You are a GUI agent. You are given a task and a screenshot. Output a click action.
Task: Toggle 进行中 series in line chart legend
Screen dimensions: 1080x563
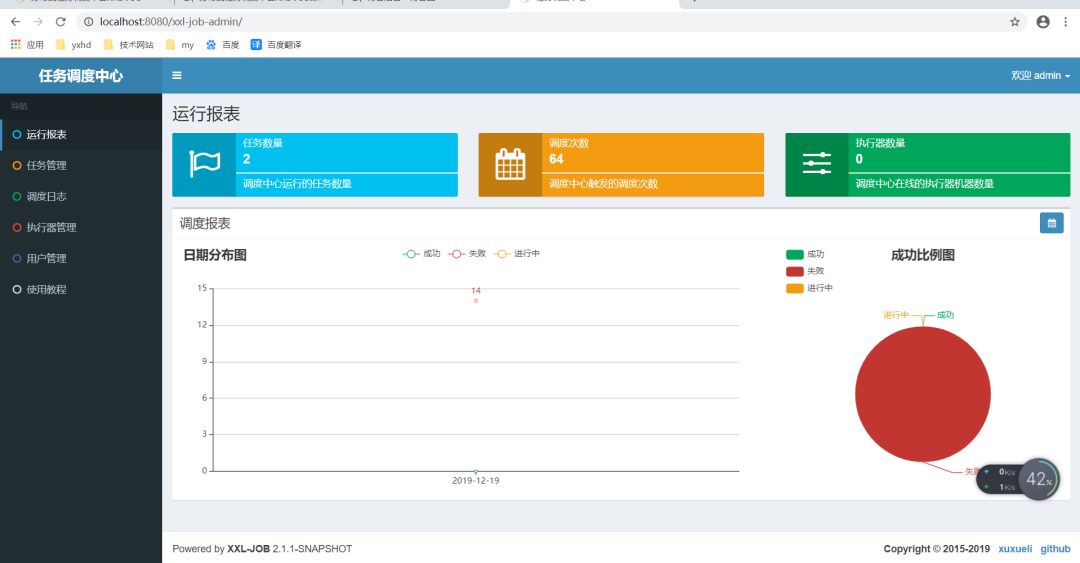(517, 254)
